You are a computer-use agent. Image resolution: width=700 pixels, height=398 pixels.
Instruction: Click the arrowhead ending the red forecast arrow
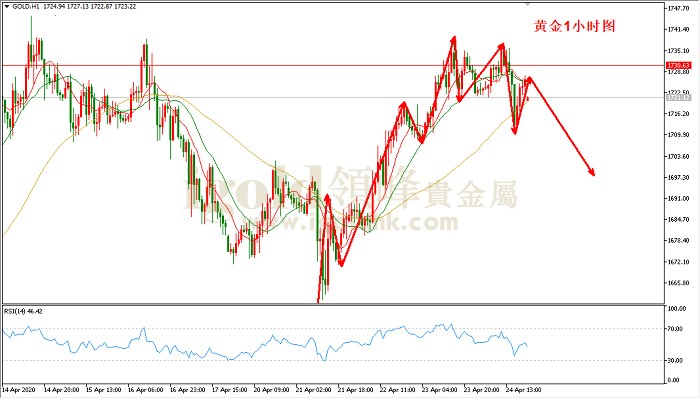click(x=592, y=172)
